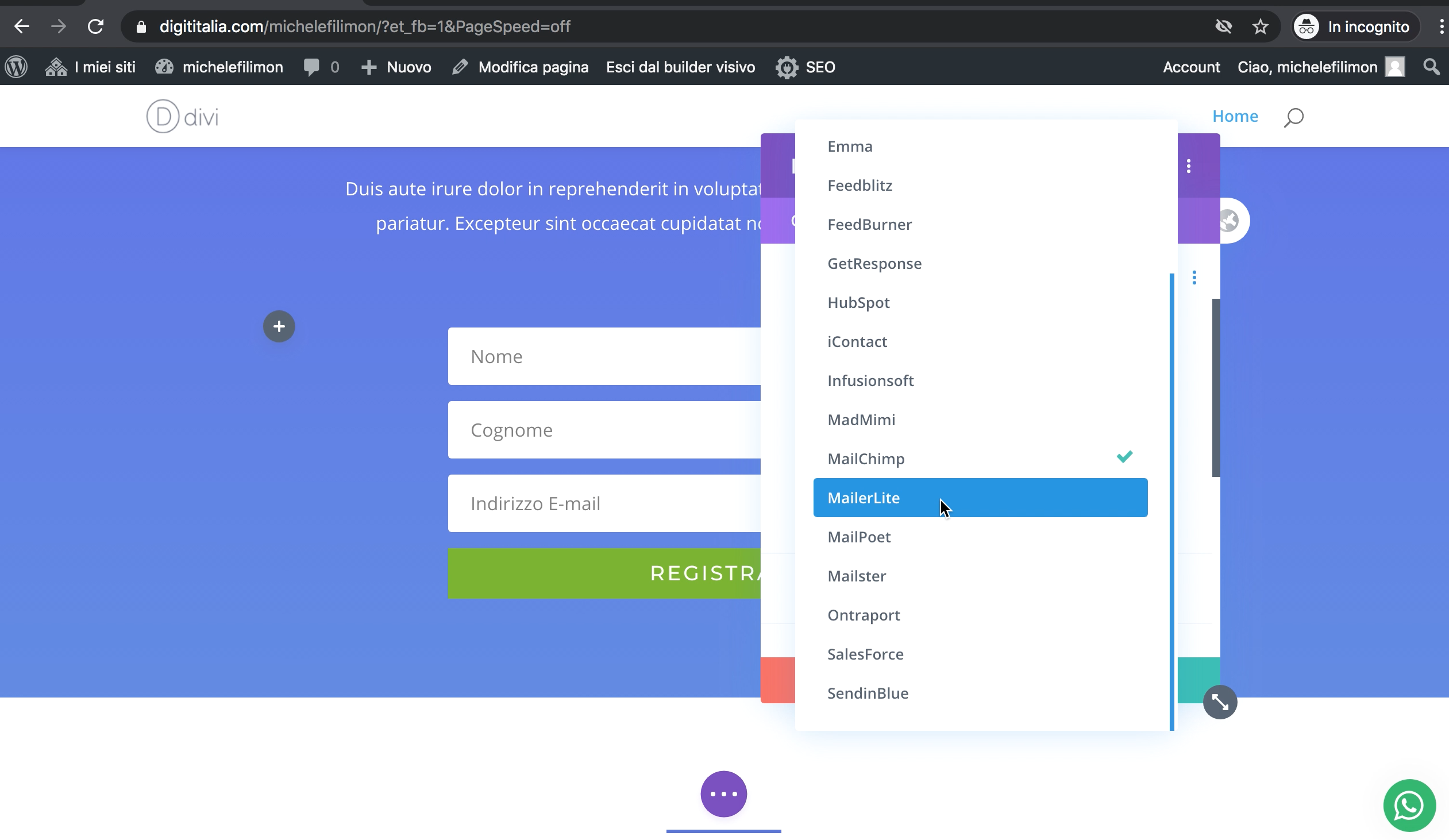Click the admin bar search magnifier
1449x840 pixels.
(1431, 67)
